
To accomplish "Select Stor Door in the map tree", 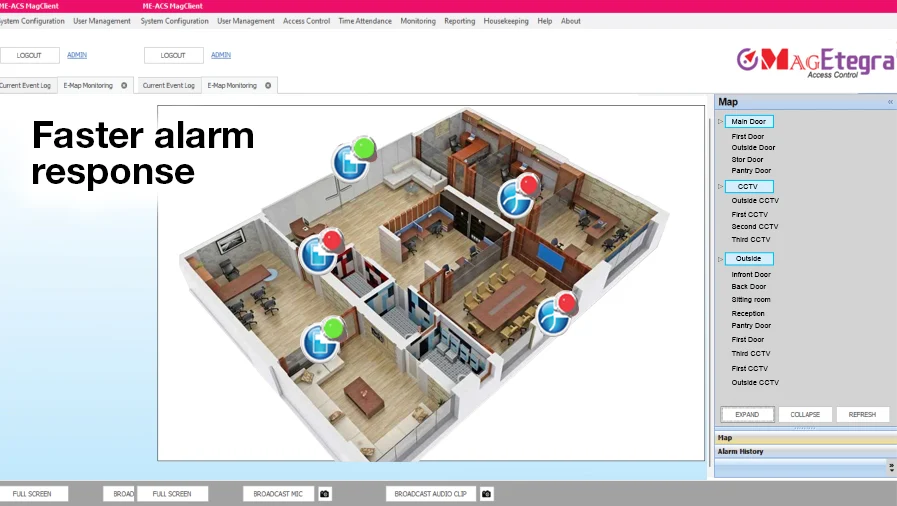I will (x=747, y=160).
